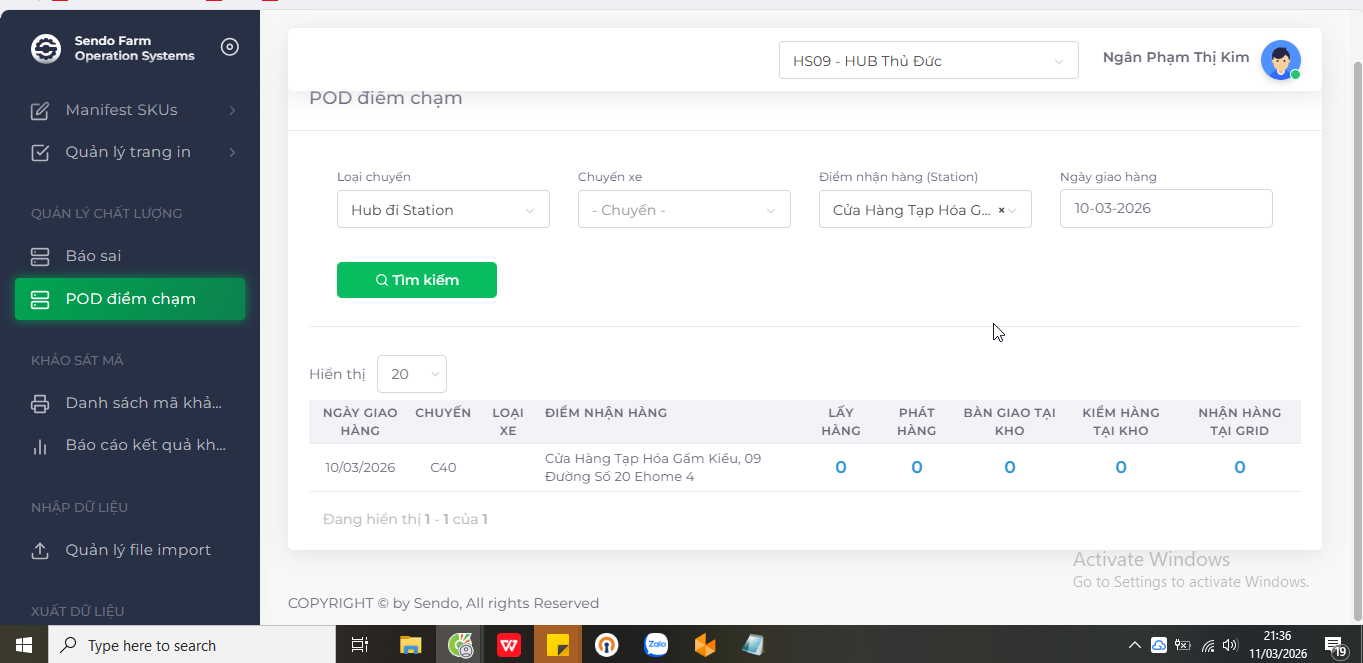Clear the selected station with the x

1001,210
